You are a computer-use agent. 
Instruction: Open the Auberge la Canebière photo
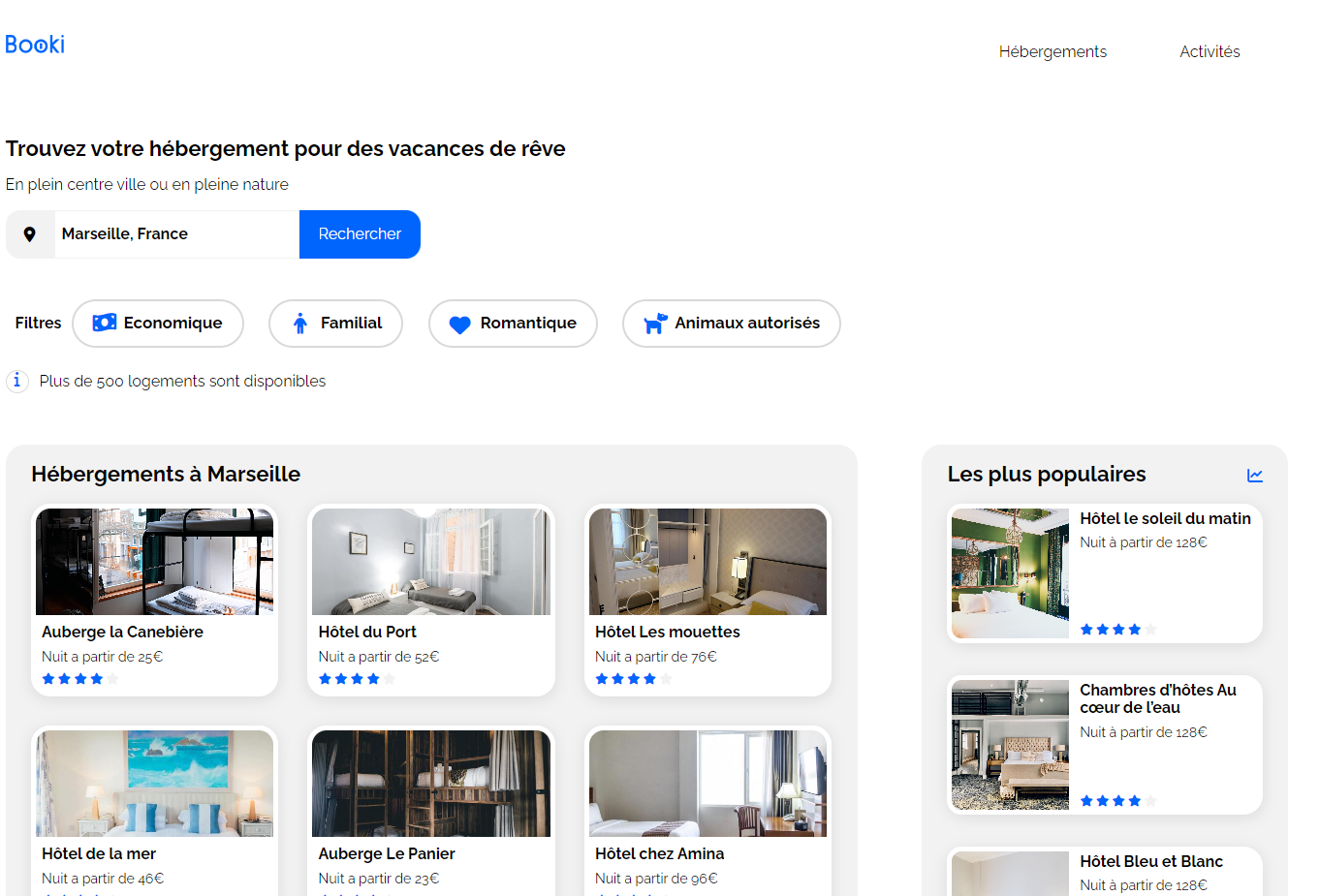click(155, 562)
